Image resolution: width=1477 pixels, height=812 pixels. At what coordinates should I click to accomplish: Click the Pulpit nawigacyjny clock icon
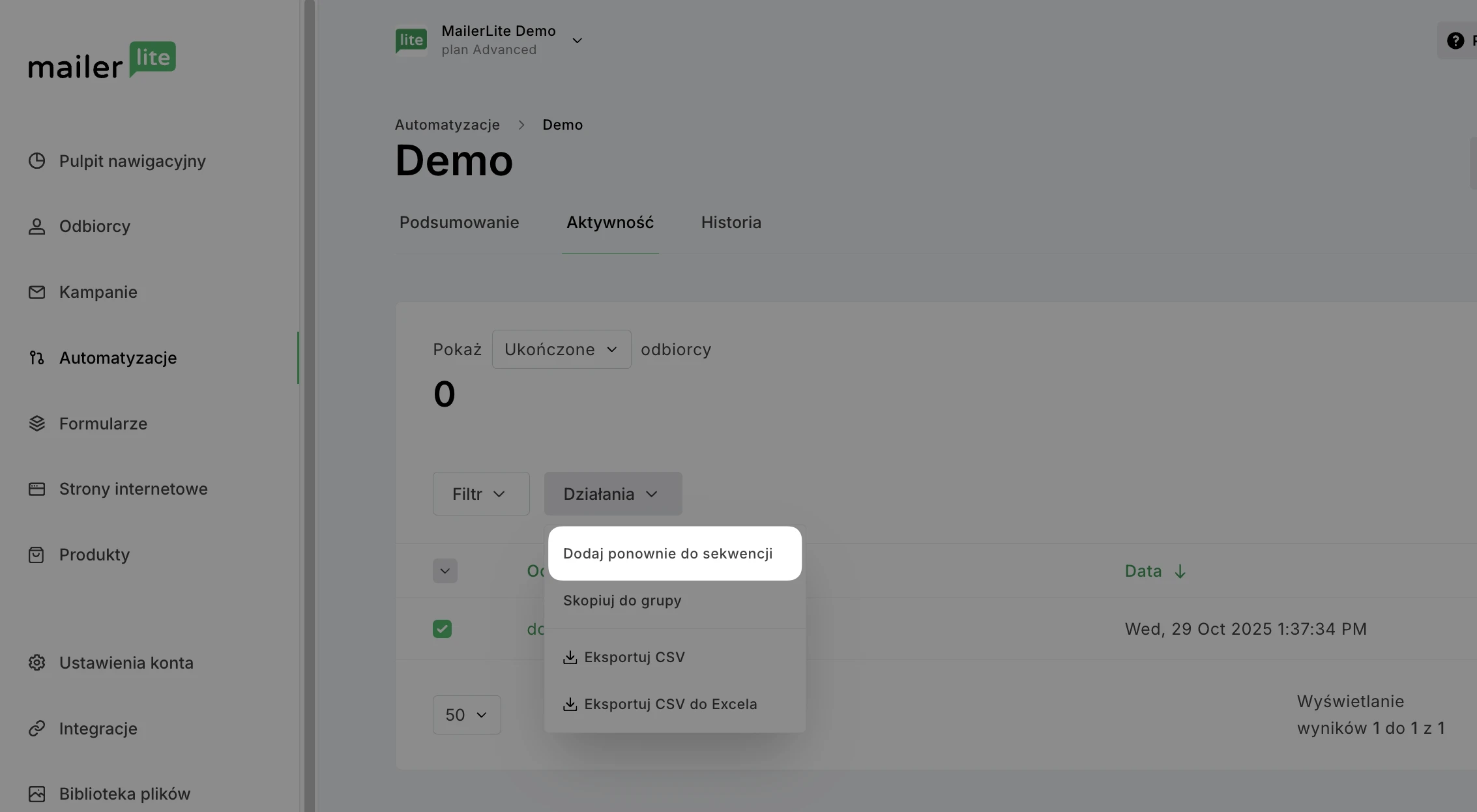[37, 161]
